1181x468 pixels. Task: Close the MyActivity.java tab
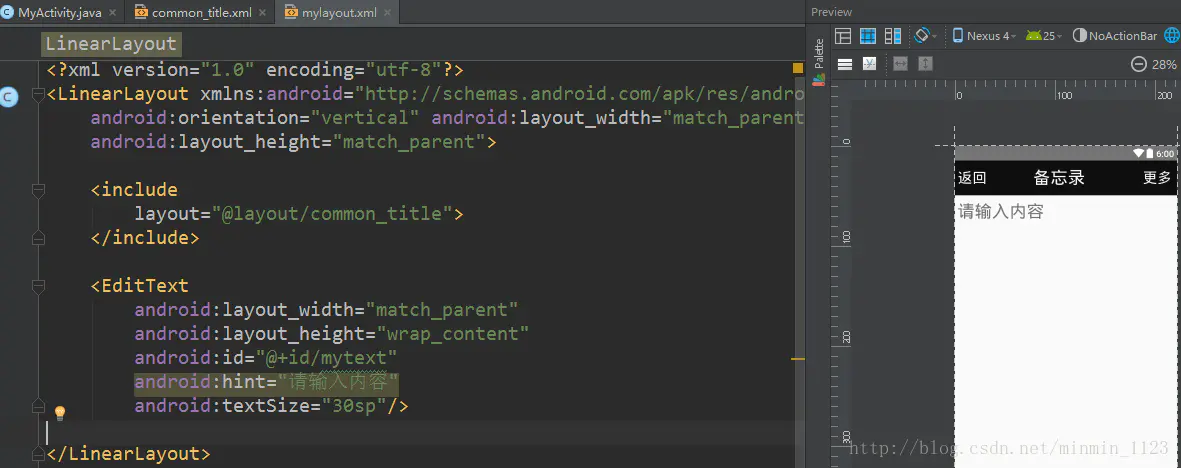pyautogui.click(x=113, y=13)
